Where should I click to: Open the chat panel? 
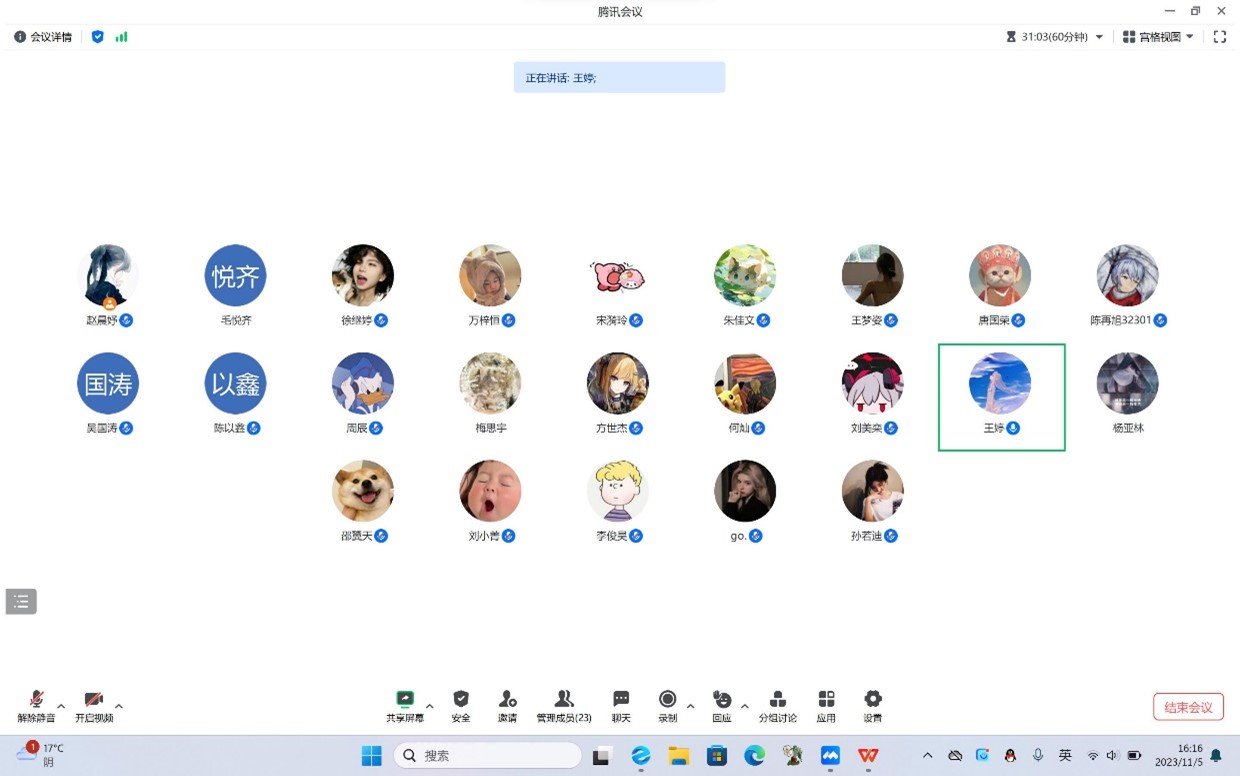[621, 700]
